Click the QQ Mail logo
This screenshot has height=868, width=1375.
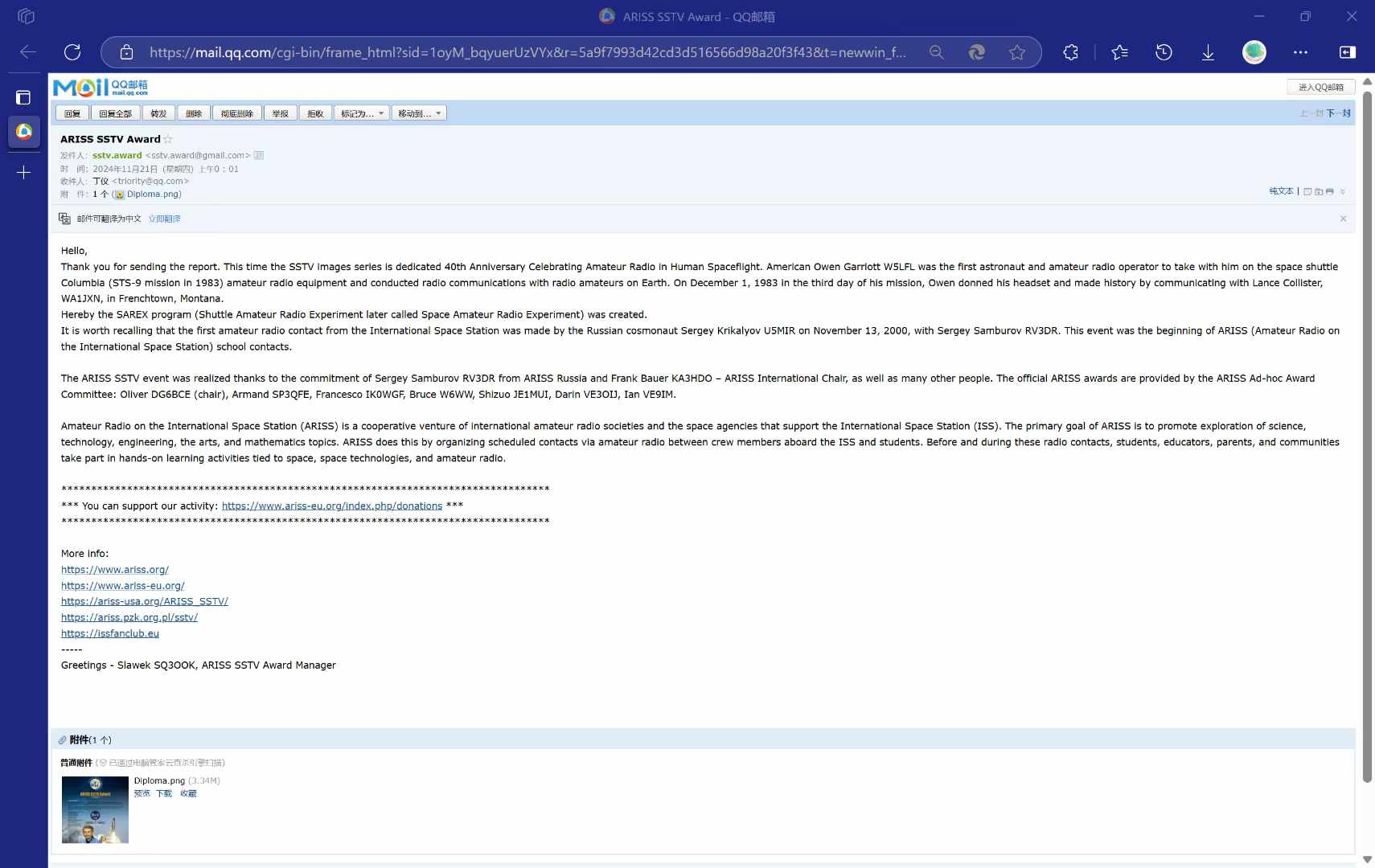(x=101, y=87)
